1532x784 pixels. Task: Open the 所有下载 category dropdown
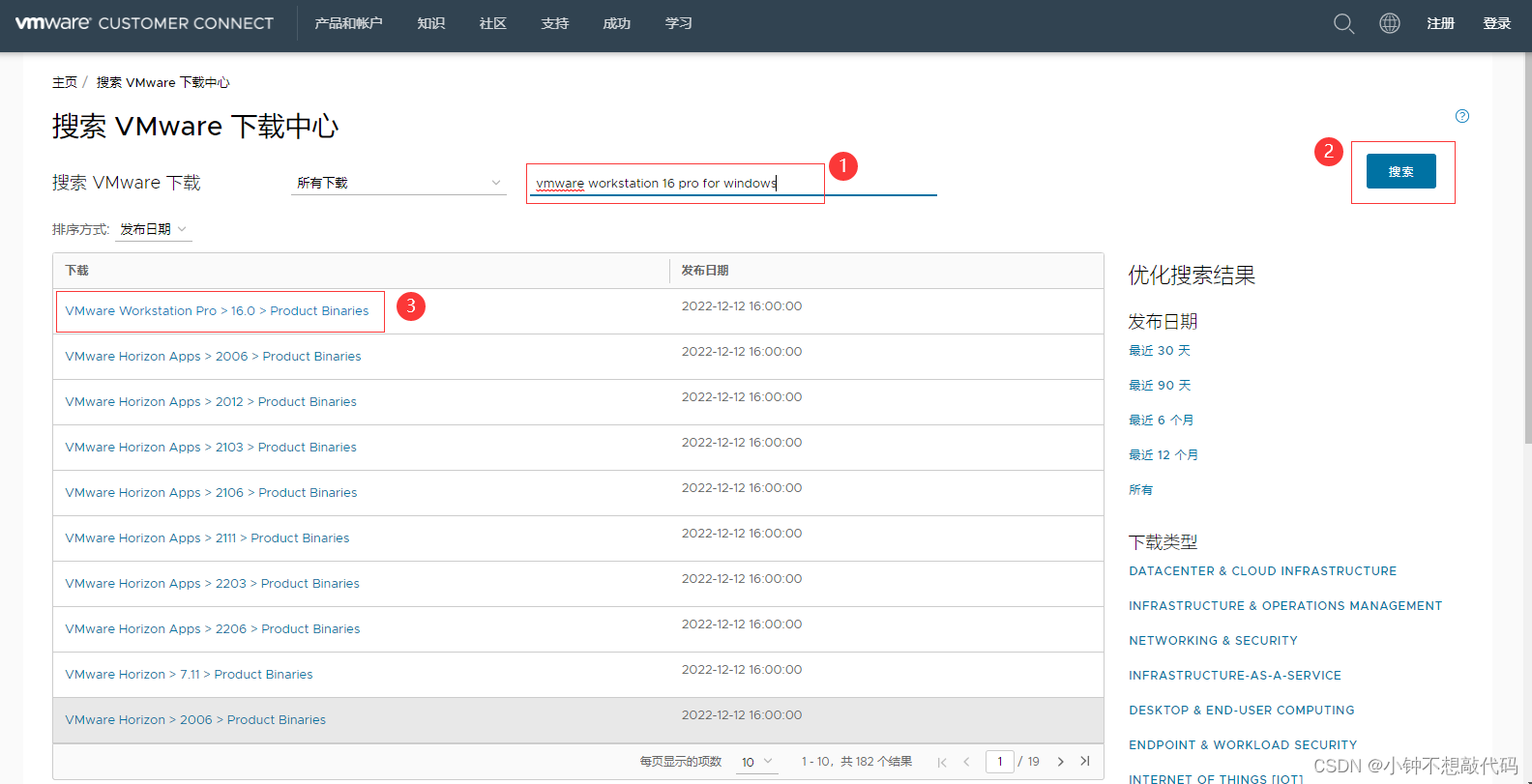pos(398,183)
